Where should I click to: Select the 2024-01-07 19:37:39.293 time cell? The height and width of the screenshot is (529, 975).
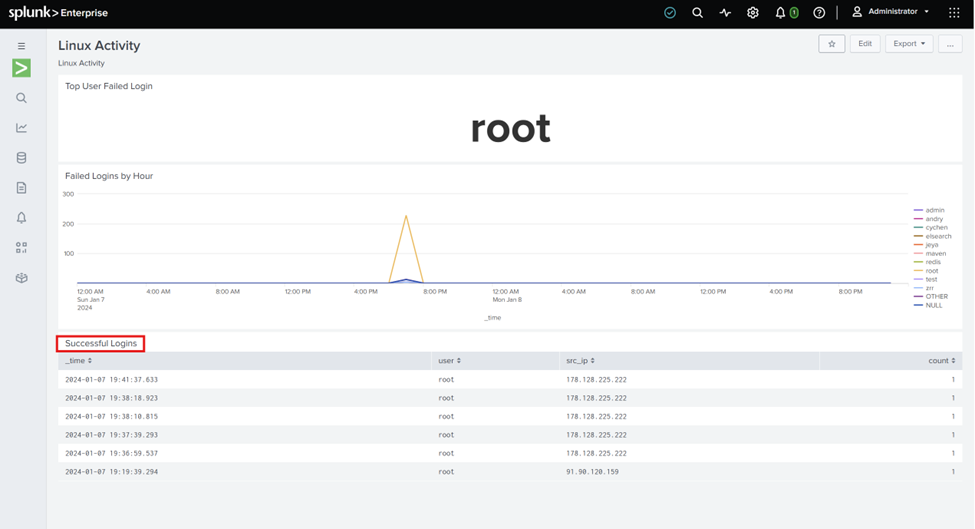[111, 435]
